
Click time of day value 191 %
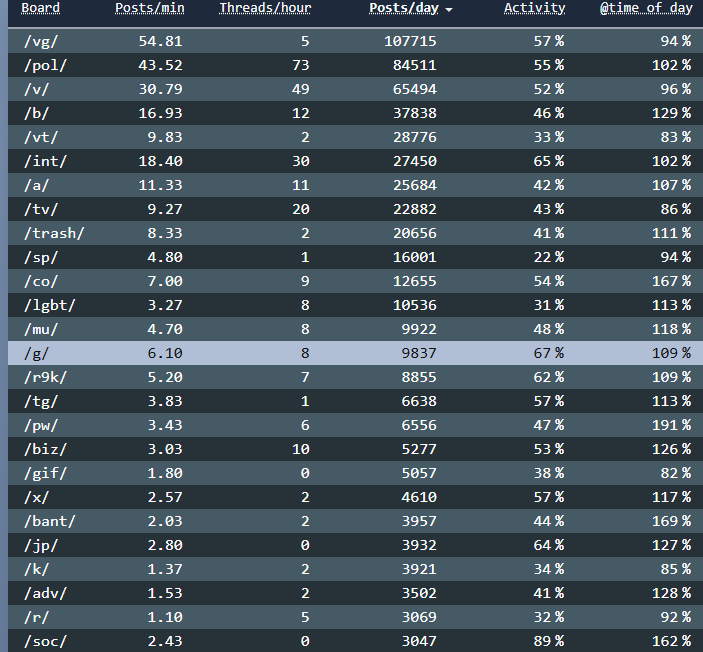pos(671,425)
